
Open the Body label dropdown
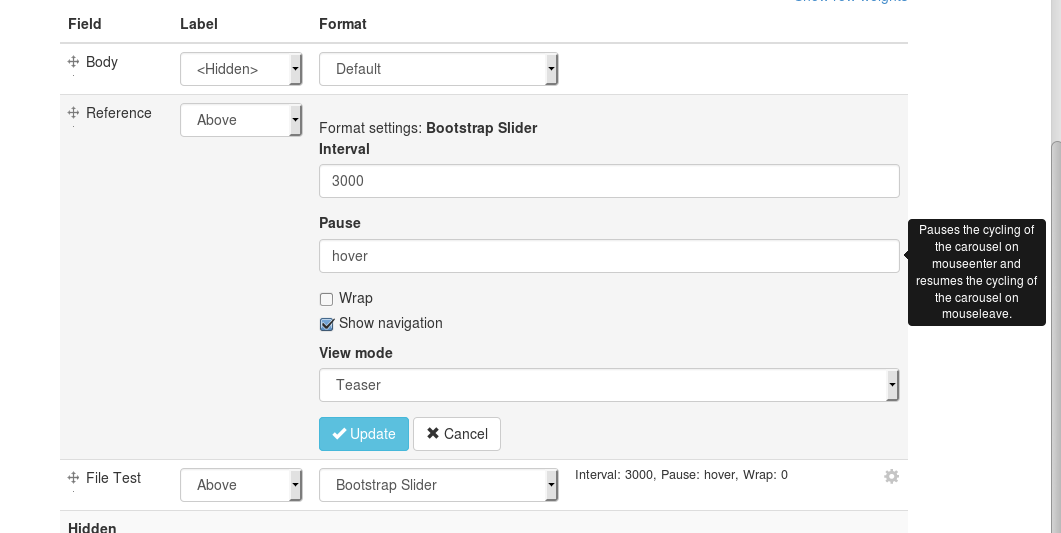[x=241, y=69]
